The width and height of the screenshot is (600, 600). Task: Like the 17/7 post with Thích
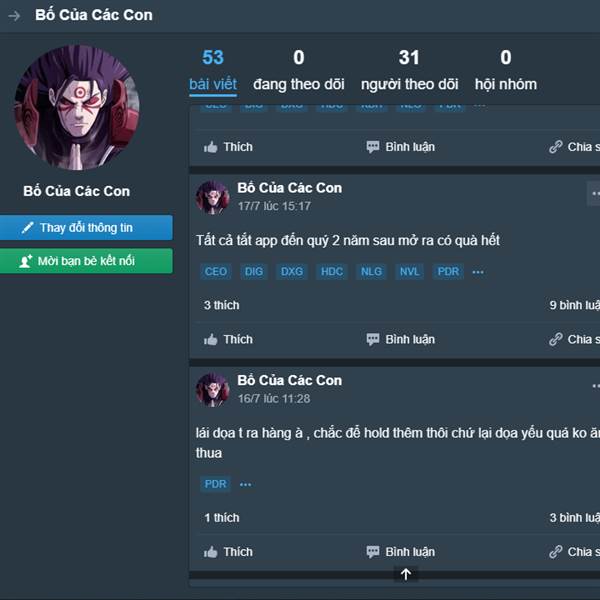[x=228, y=339]
